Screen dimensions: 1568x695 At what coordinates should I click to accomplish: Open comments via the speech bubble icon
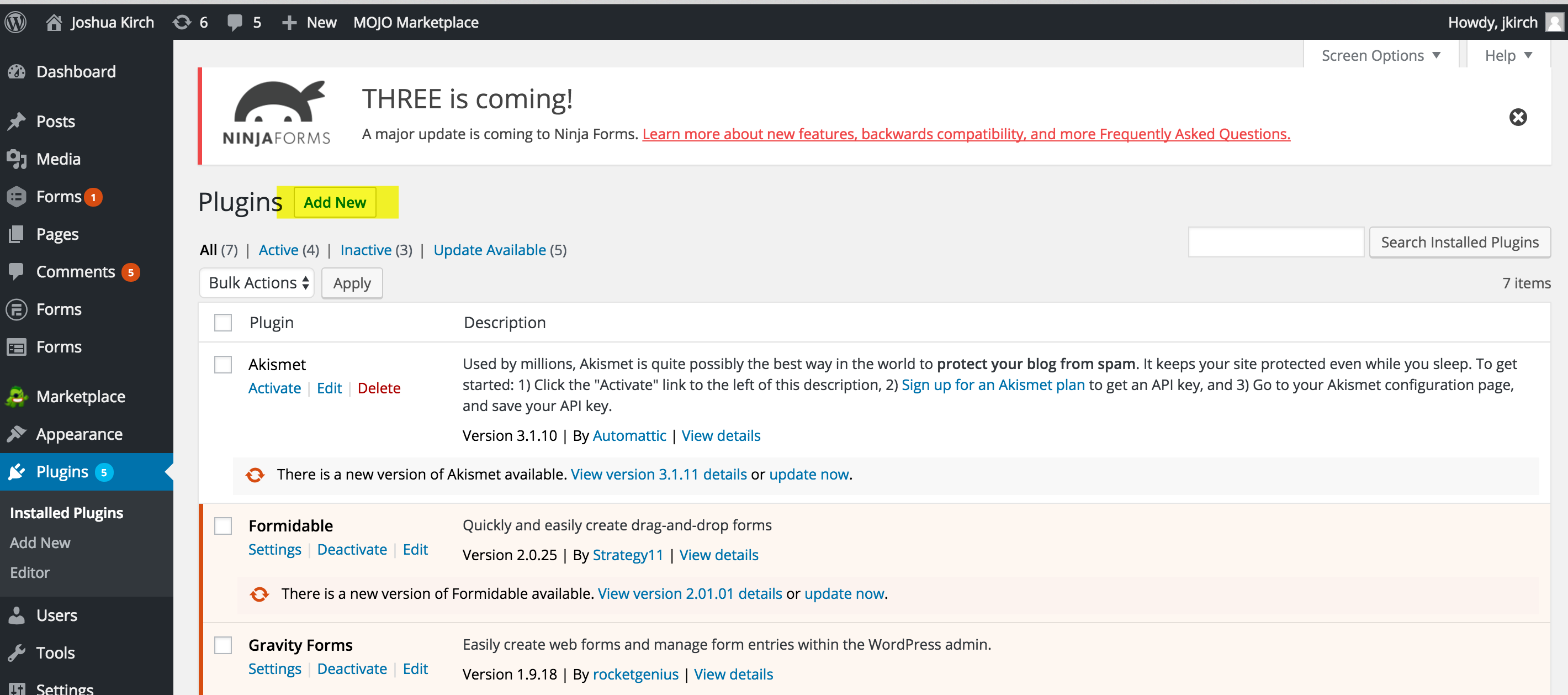point(236,22)
